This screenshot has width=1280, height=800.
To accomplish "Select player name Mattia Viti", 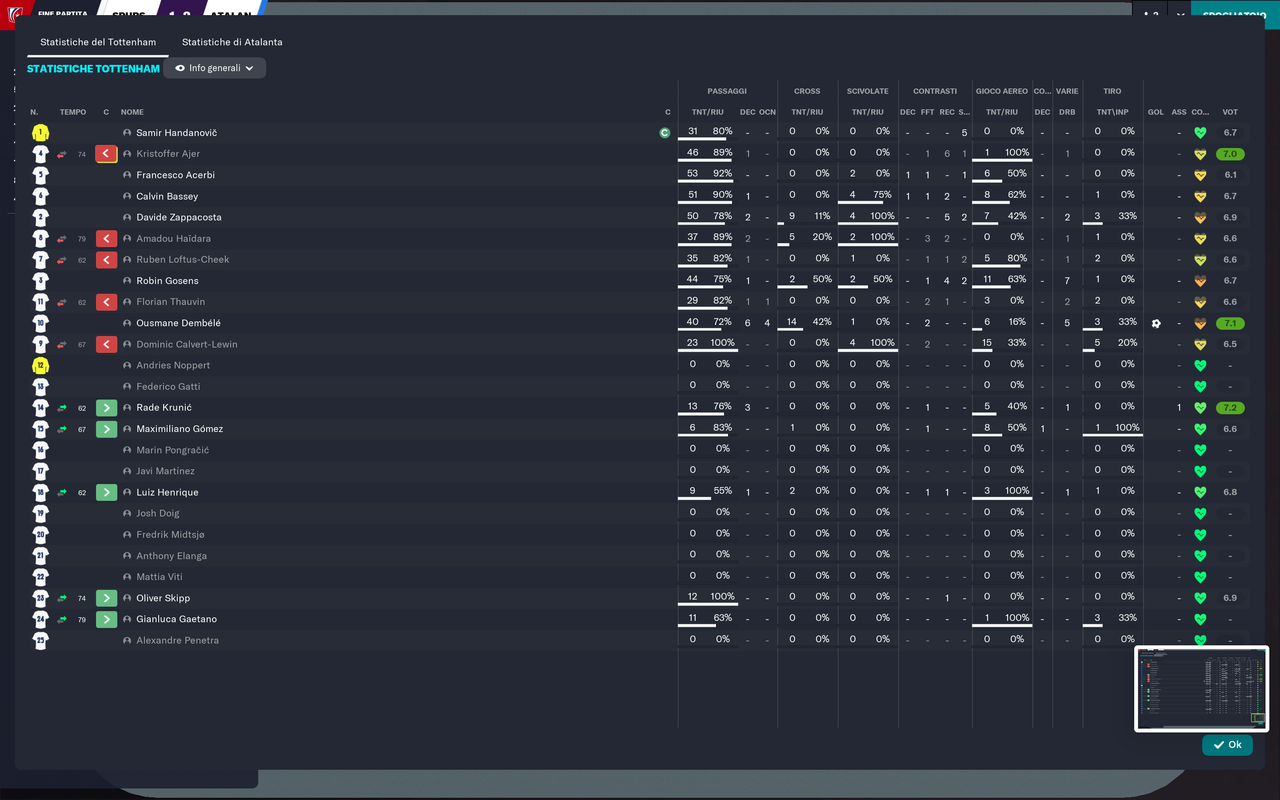I will [x=159, y=577].
